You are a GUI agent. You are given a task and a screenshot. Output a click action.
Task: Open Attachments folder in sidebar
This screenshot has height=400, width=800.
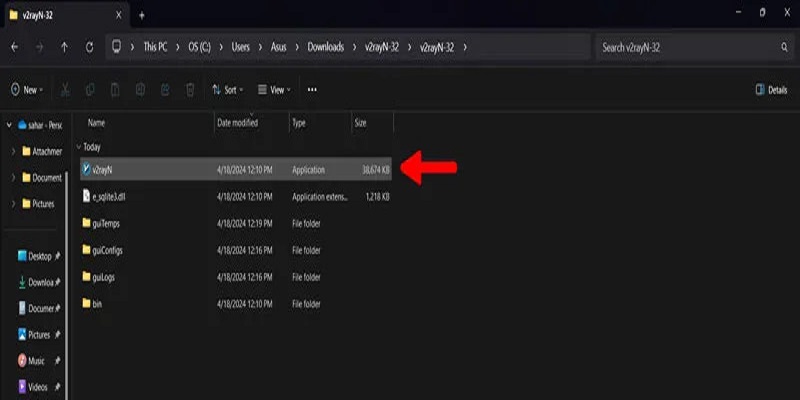pos(42,152)
